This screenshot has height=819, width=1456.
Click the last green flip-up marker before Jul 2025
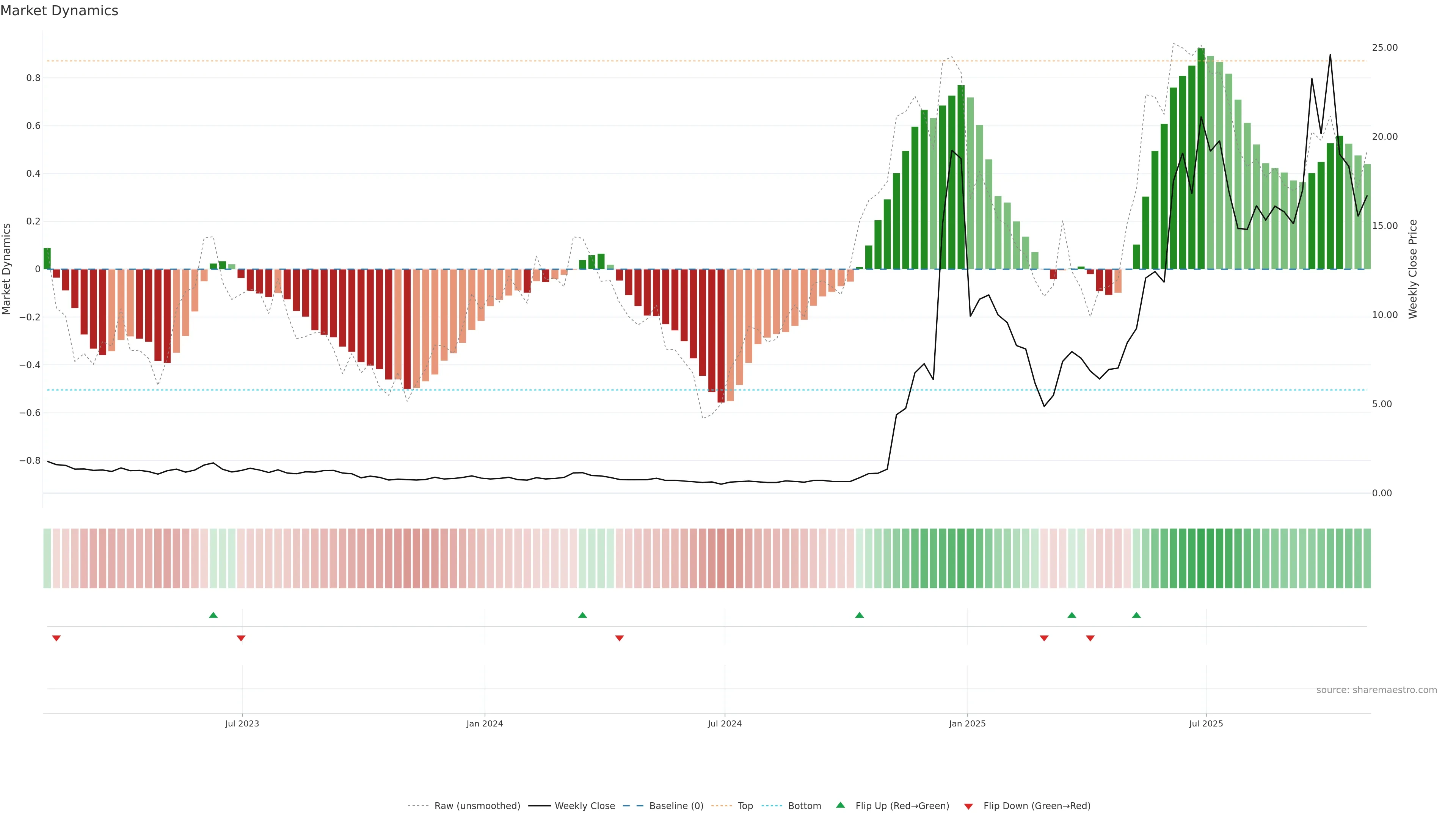pos(1136,615)
